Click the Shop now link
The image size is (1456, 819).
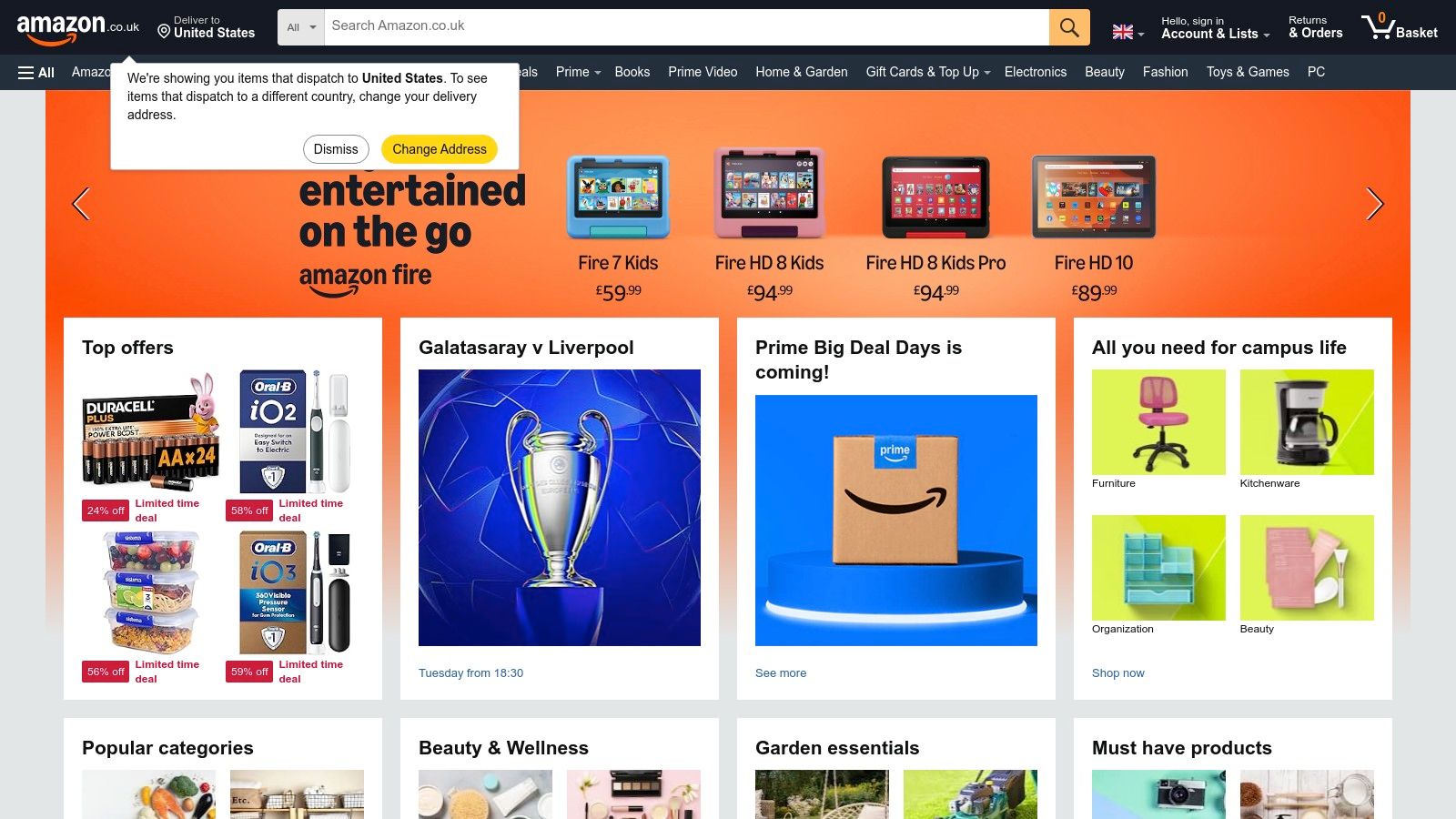click(x=1117, y=673)
